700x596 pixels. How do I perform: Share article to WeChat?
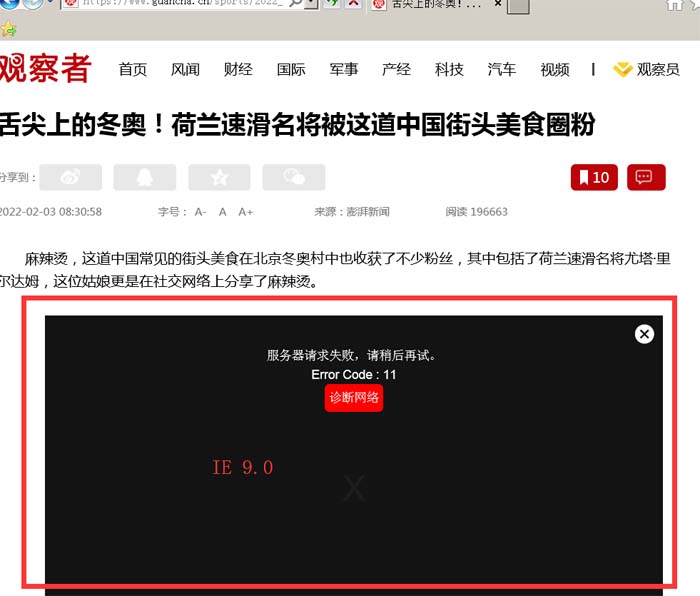tap(293, 177)
